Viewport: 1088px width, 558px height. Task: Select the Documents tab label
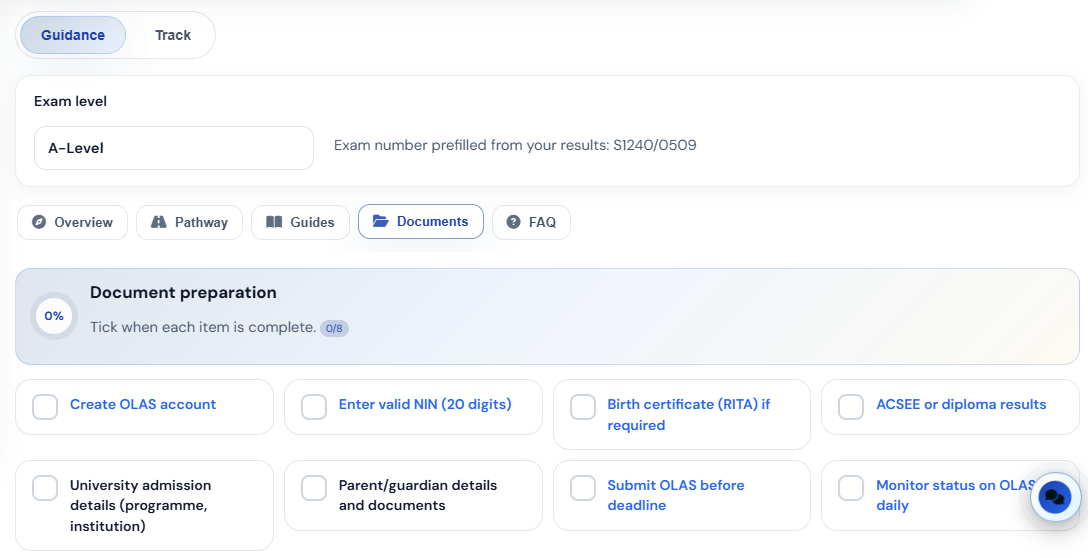pos(432,221)
